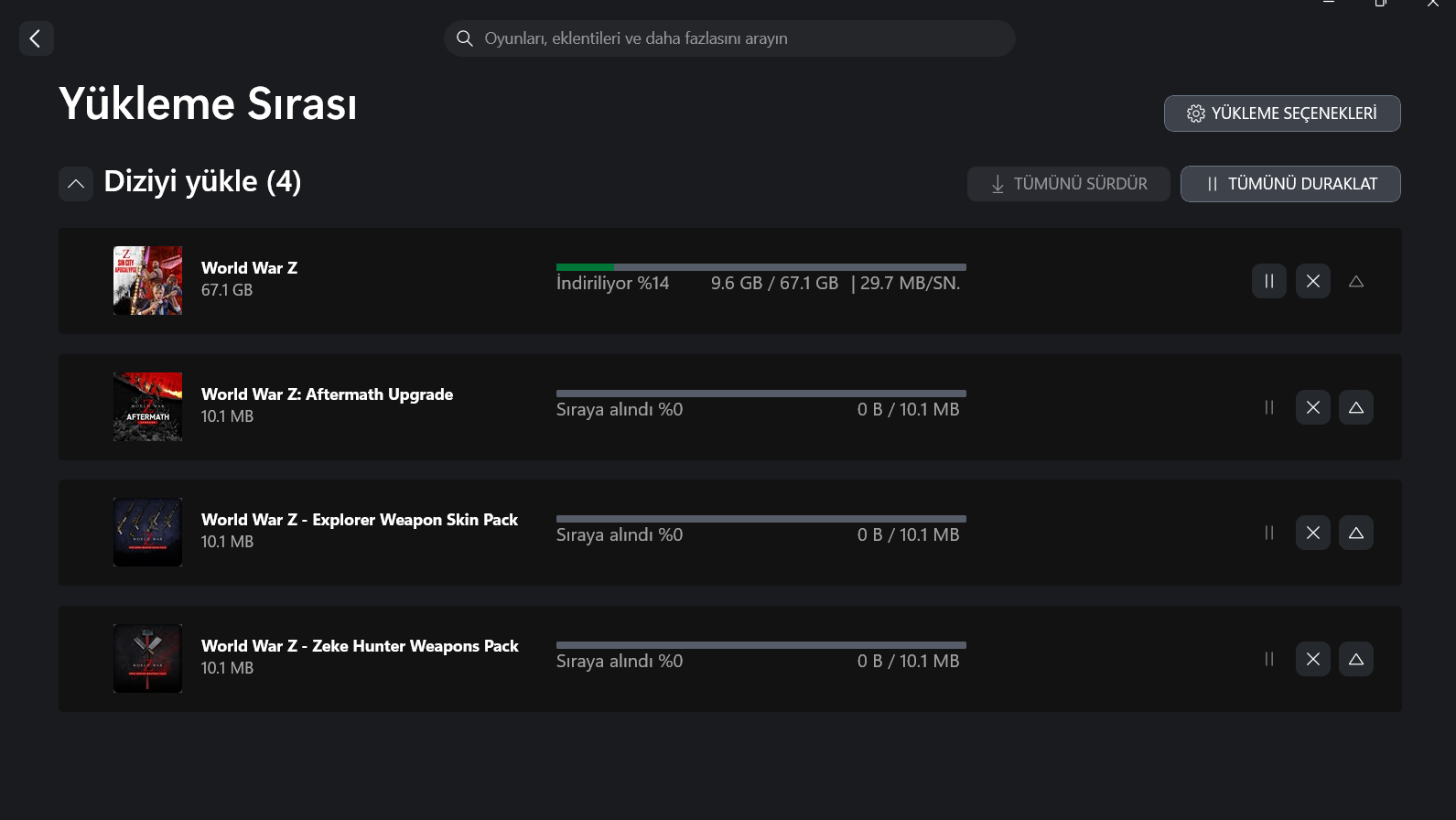Screen dimensions: 1456x820
Task: Click TÜMÜNÜ DURAKLAT to pause all
Action: pos(1290,184)
